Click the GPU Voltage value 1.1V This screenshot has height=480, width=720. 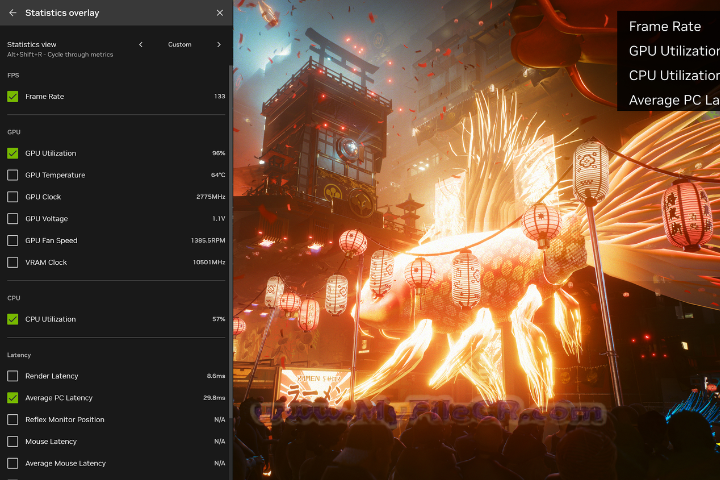tap(219, 219)
